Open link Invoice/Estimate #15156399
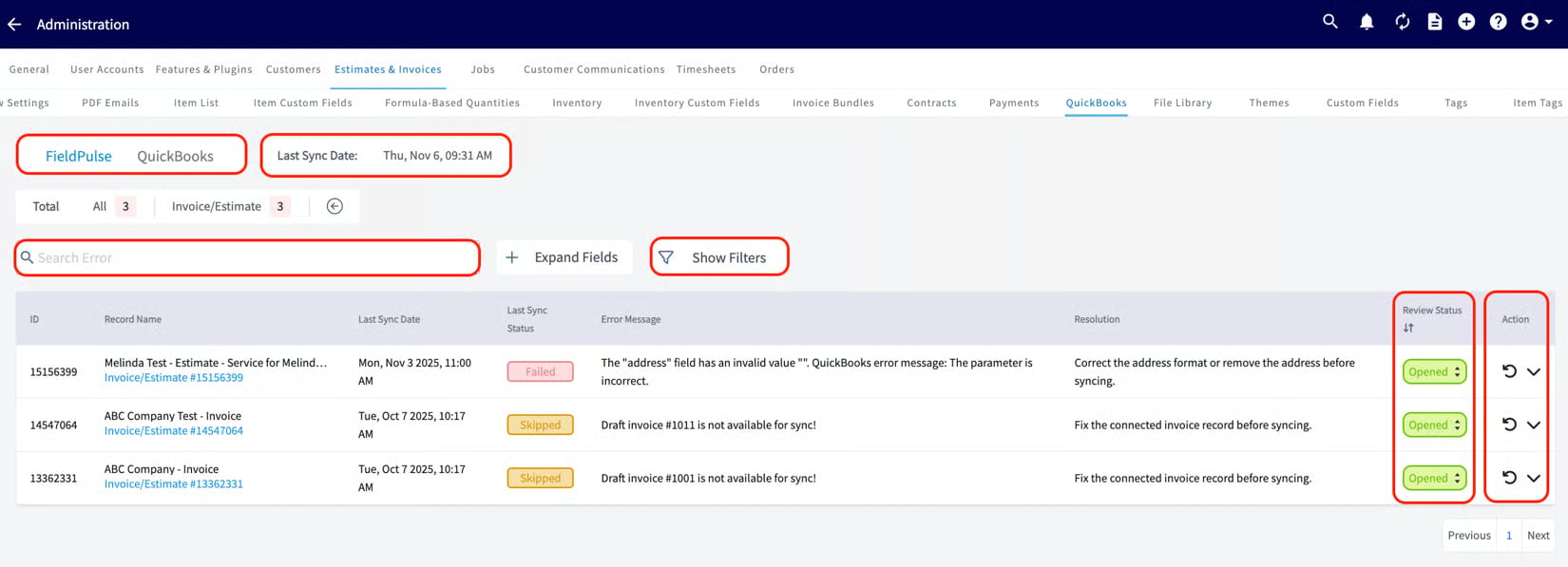Viewport: 1568px width, 567px height. (x=174, y=378)
